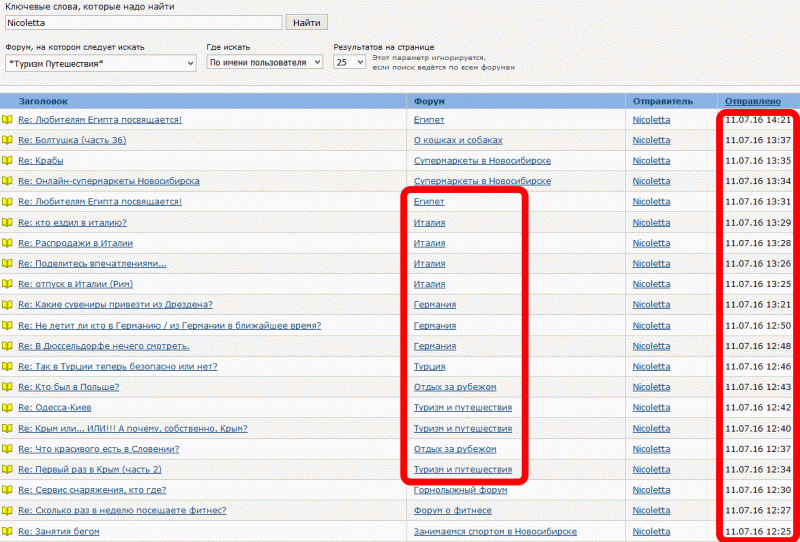Click the book icon beside 'Re: Одесса-Киев'

coord(8,408)
